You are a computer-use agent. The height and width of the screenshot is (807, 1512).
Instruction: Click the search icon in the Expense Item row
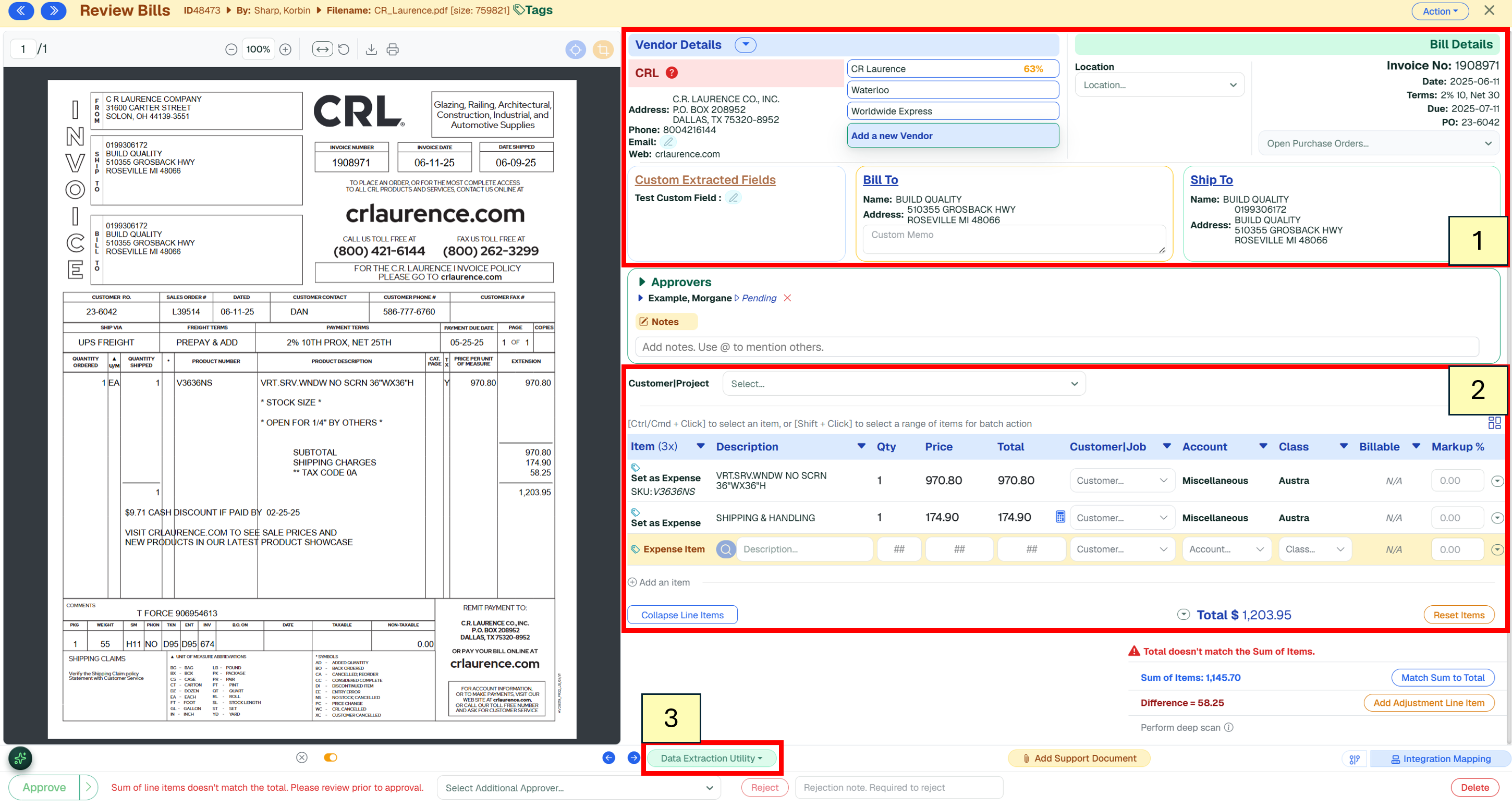(x=726, y=549)
